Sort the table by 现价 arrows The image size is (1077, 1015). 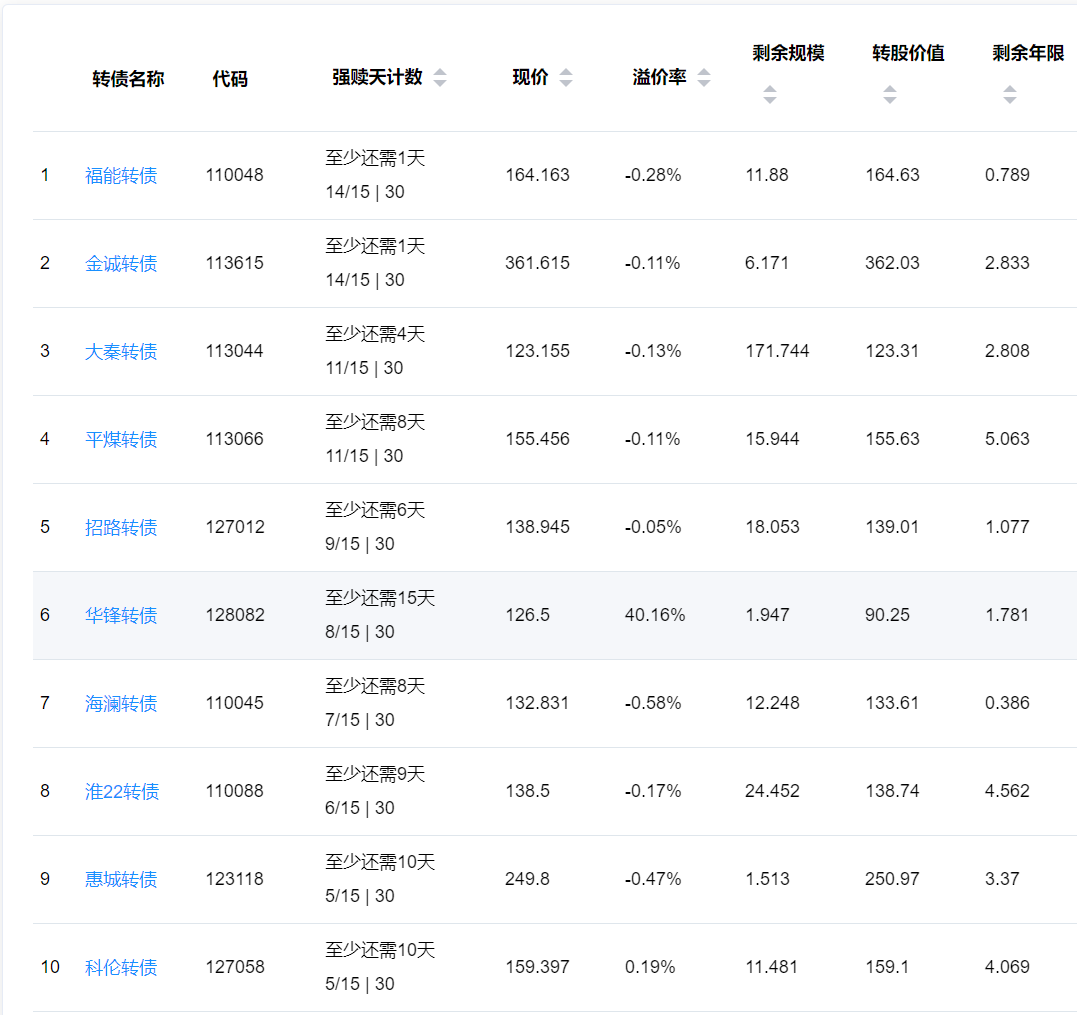click(566, 78)
